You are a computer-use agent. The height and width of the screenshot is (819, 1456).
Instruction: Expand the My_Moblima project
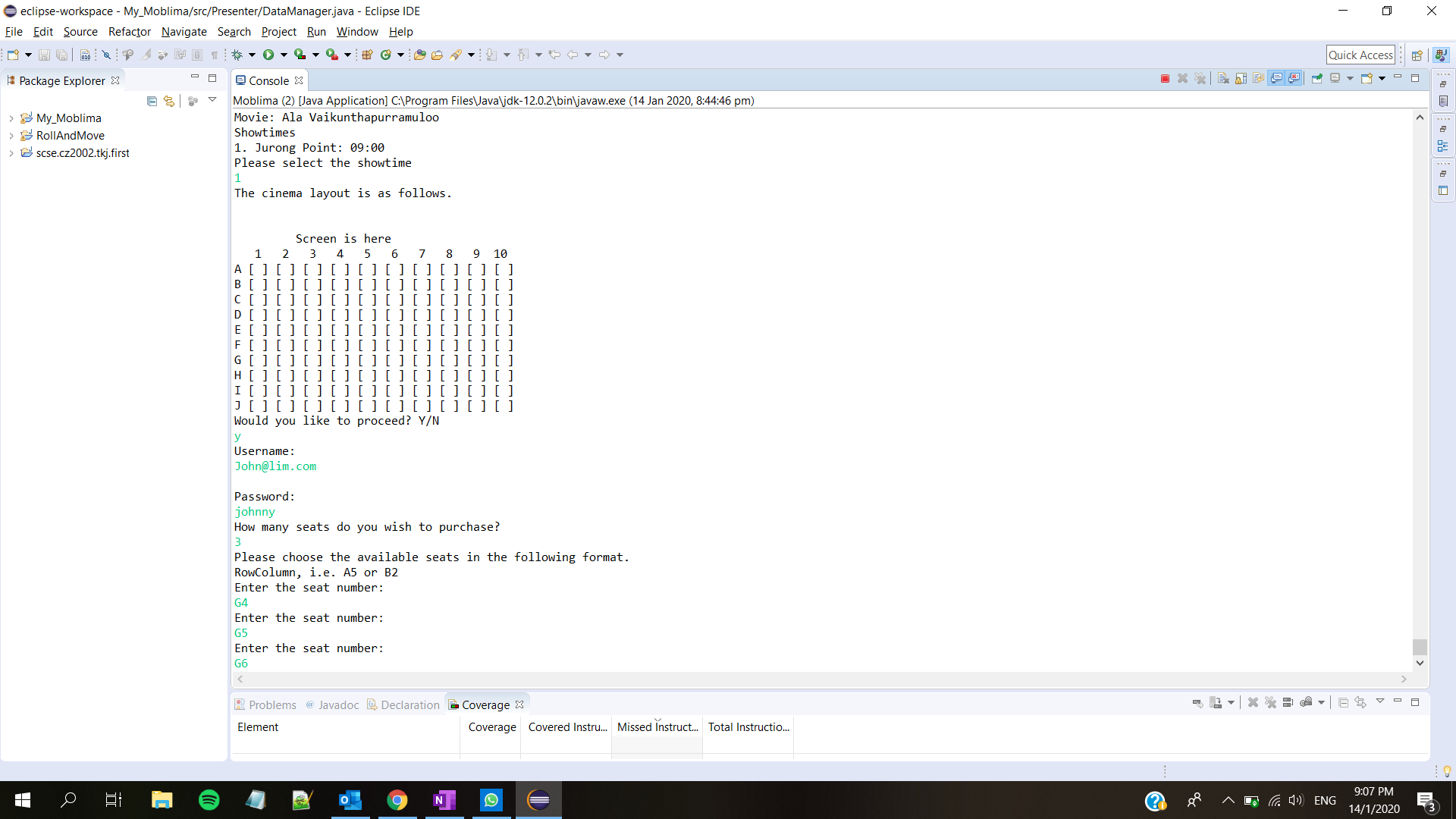[x=11, y=118]
